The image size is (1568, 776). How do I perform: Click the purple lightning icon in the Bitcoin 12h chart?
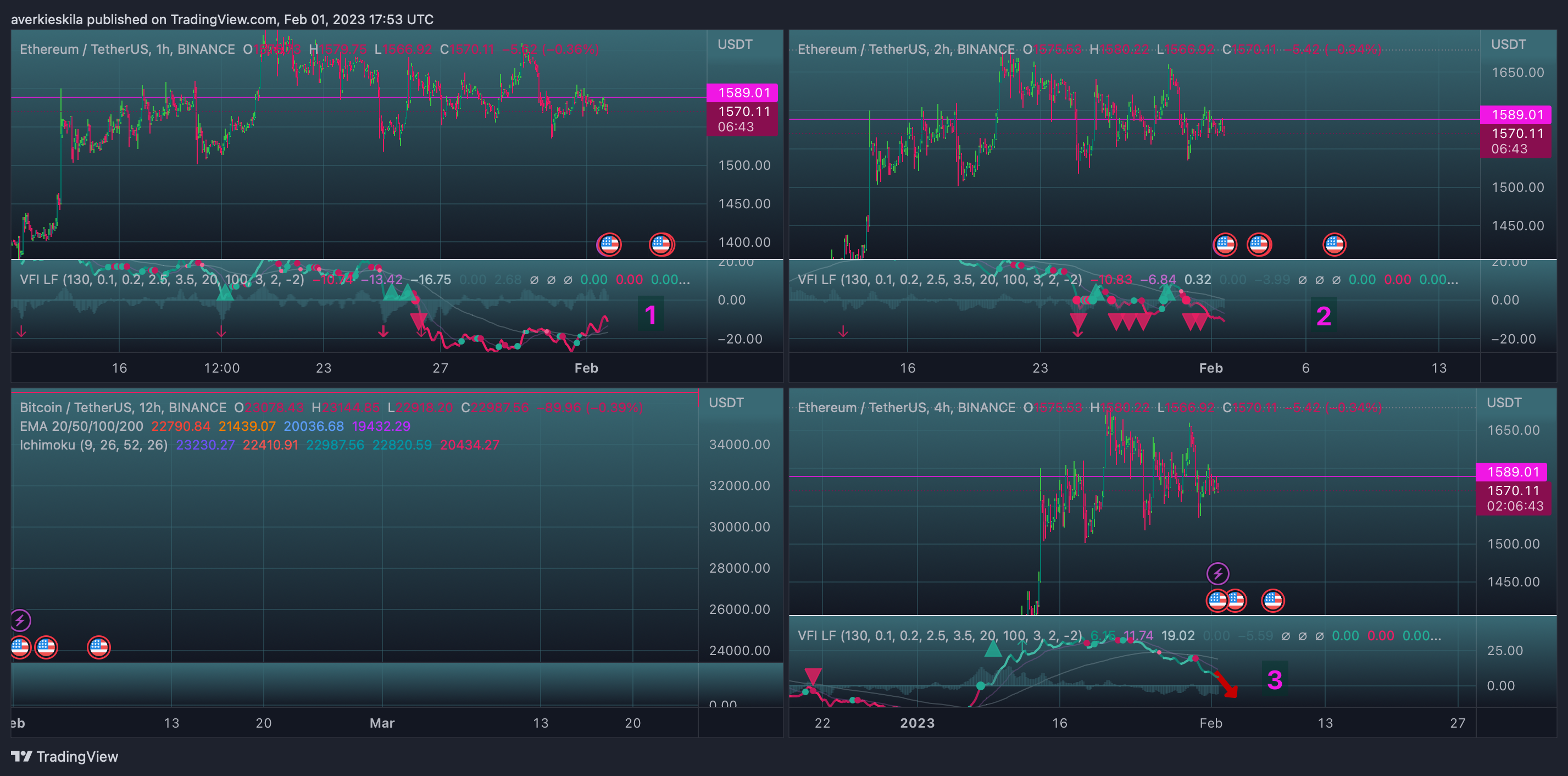pos(20,620)
